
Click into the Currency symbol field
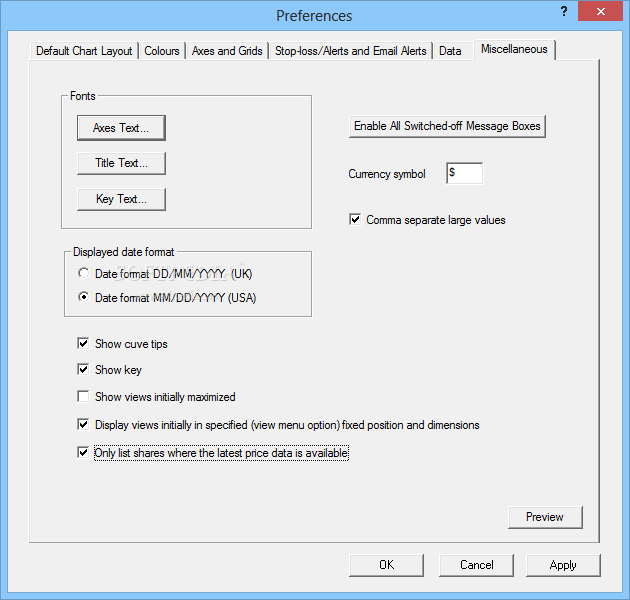[x=464, y=173]
